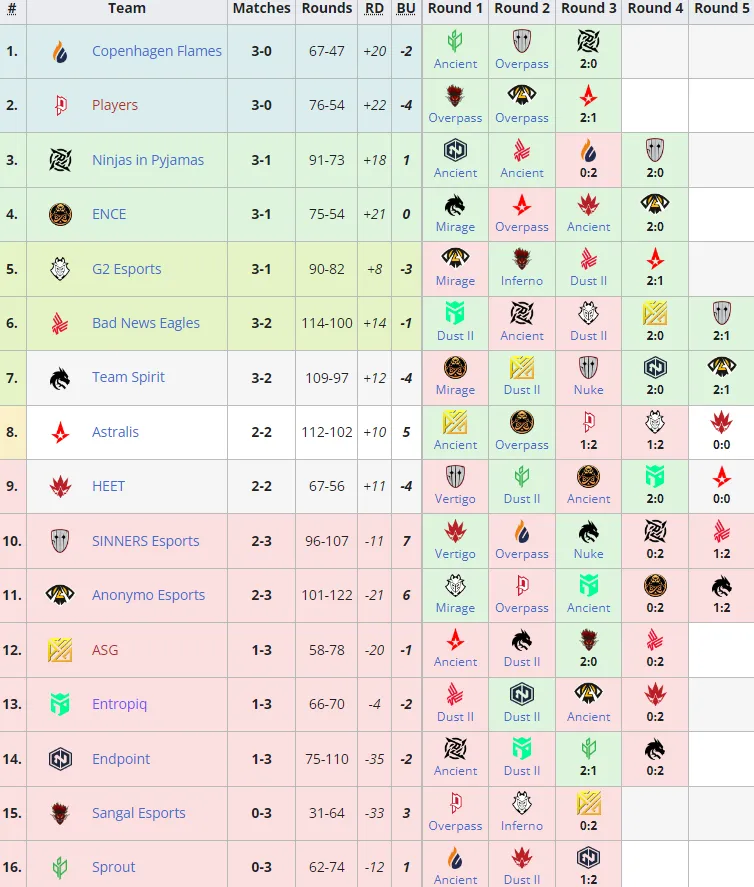The height and width of the screenshot is (887, 754).
Task: Click Team Spirit opponent icon in Anonymo Round 5
Action: [721, 585]
